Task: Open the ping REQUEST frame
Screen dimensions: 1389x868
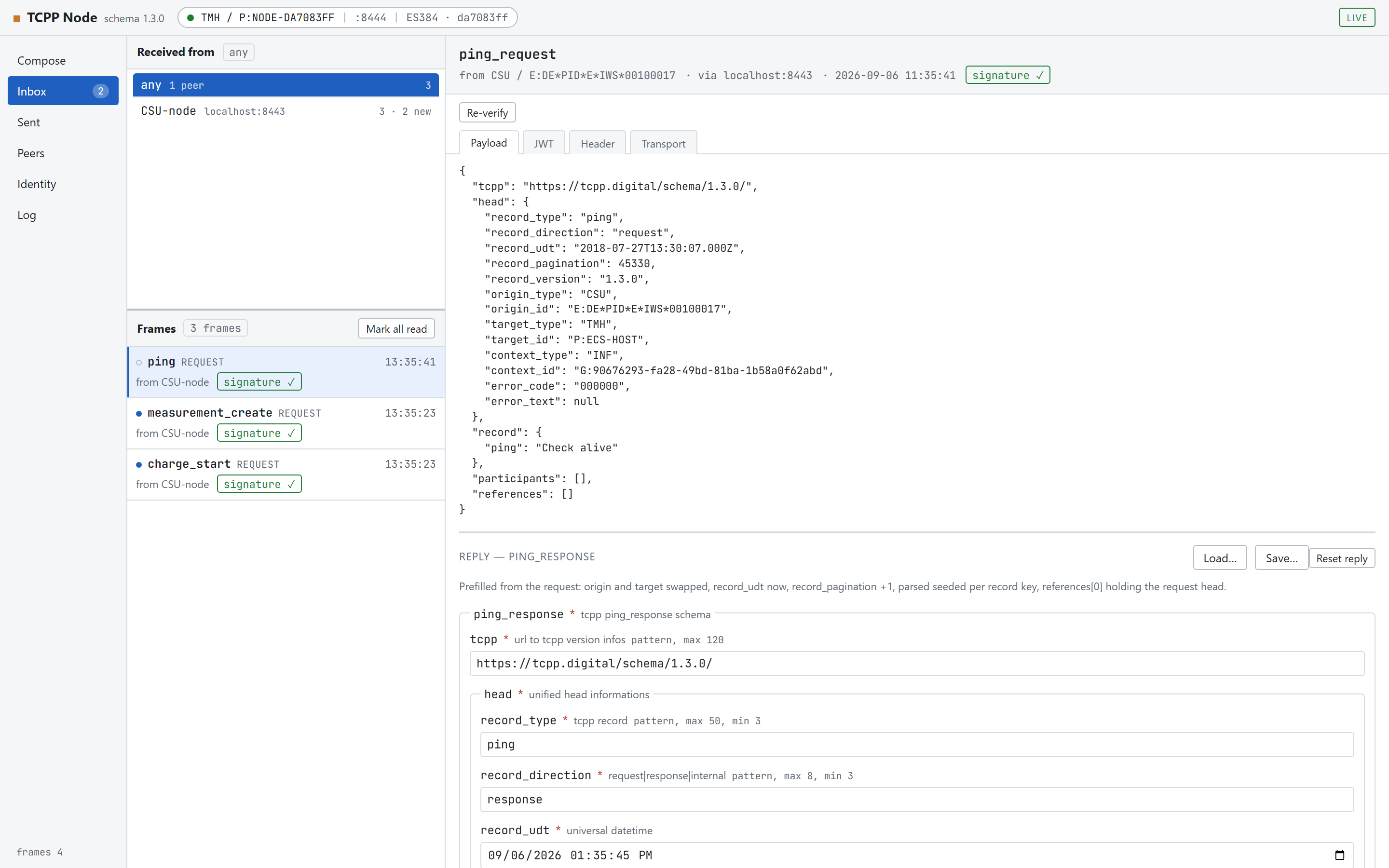Action: pyautogui.click(x=286, y=372)
